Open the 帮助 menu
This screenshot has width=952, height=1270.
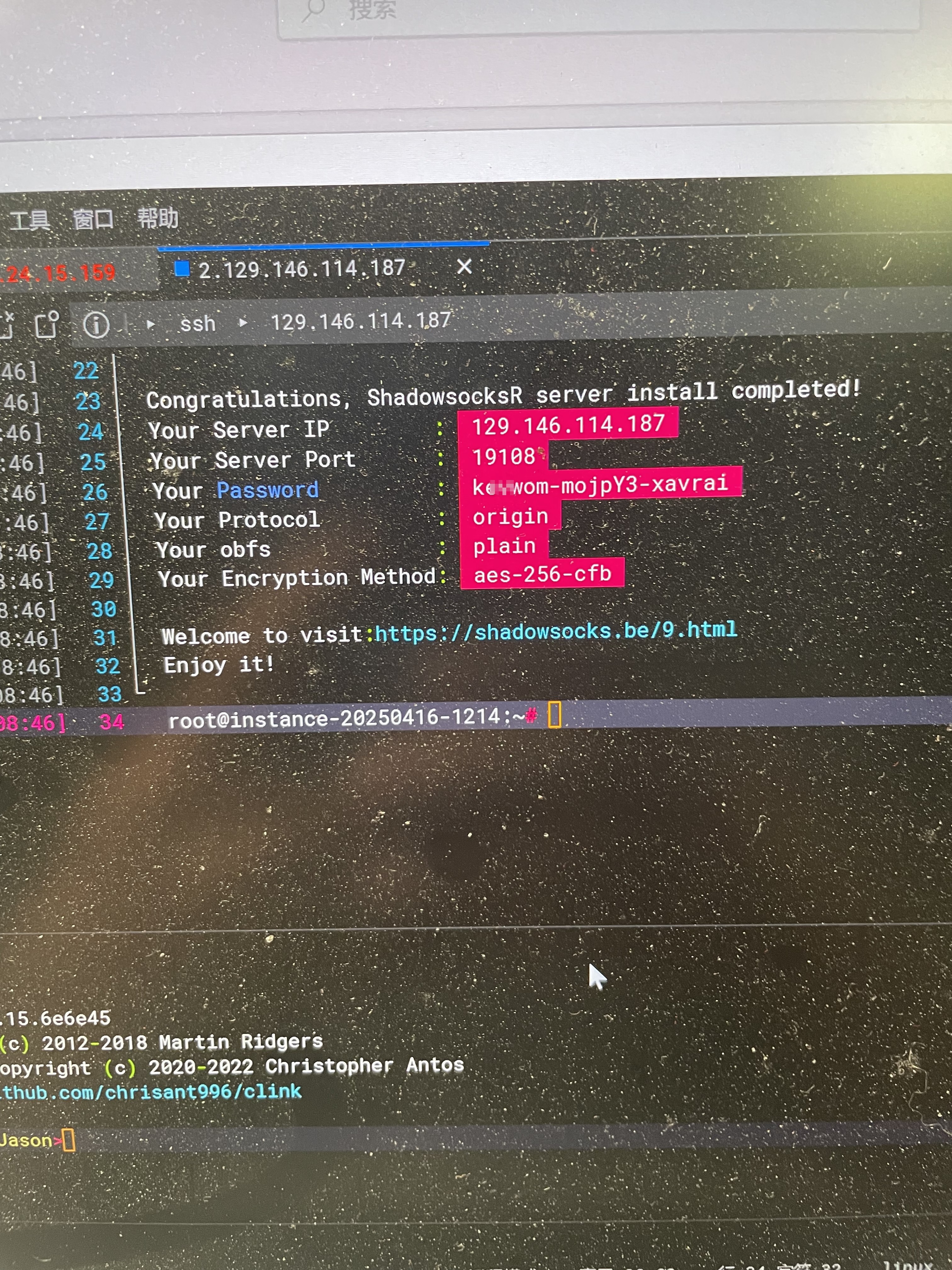(x=158, y=218)
